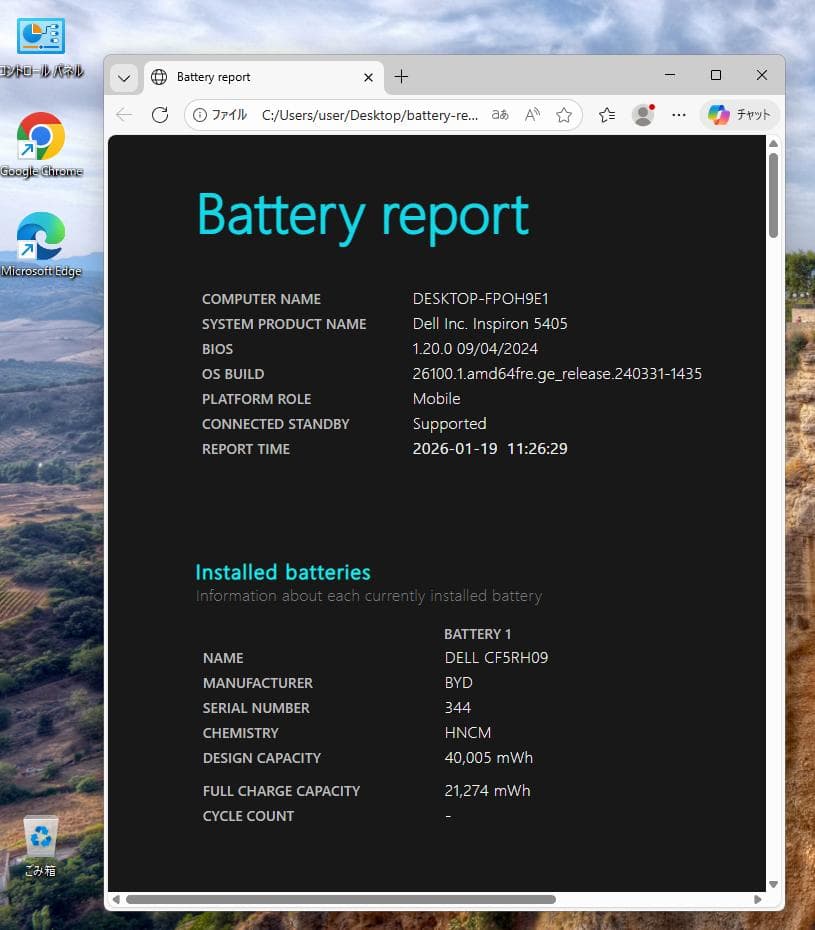
Task: Open Copilot with the チャット icon
Action: click(x=739, y=114)
